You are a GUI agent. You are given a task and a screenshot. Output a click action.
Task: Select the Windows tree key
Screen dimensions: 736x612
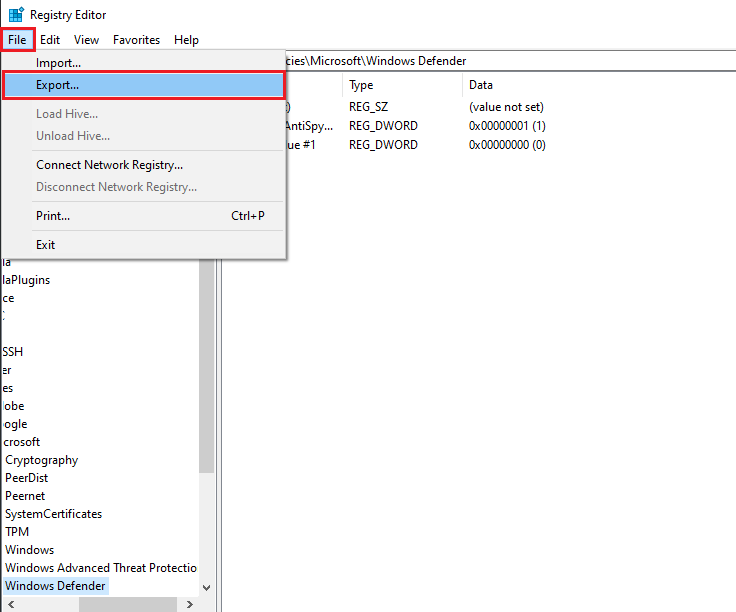click(x=30, y=550)
